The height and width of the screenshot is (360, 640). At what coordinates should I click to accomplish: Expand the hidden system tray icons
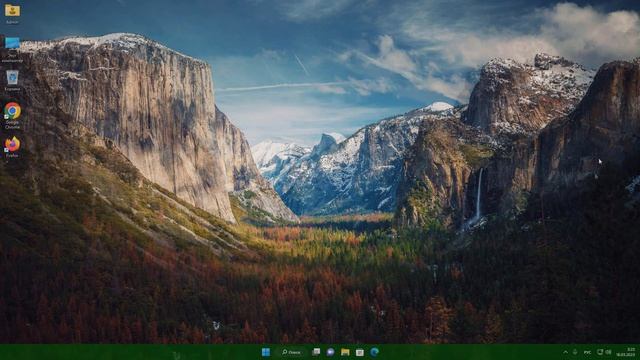[x=565, y=352]
